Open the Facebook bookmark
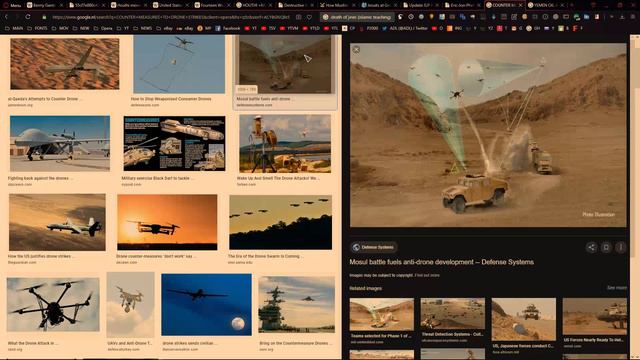The height and width of the screenshot is (360, 640). (x=228, y=29)
